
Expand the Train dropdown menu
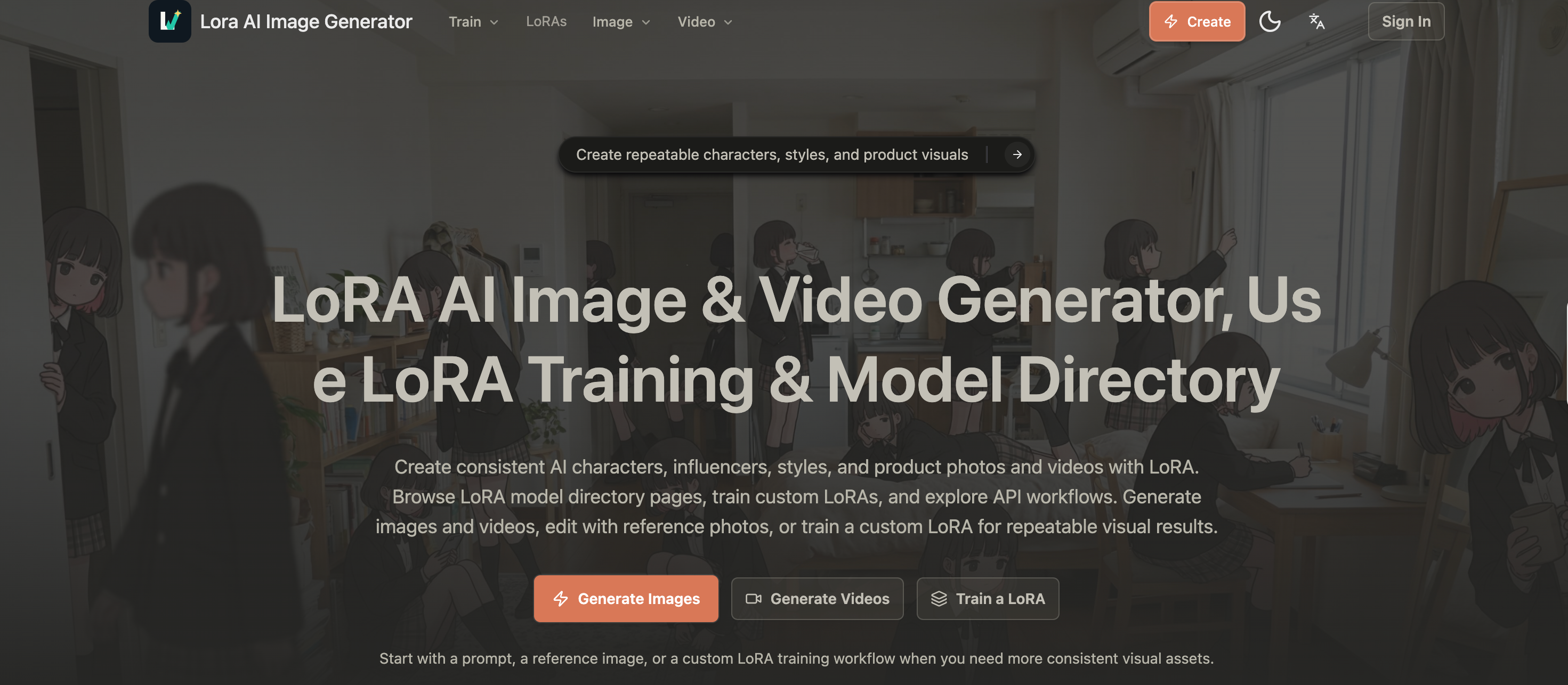tap(474, 22)
